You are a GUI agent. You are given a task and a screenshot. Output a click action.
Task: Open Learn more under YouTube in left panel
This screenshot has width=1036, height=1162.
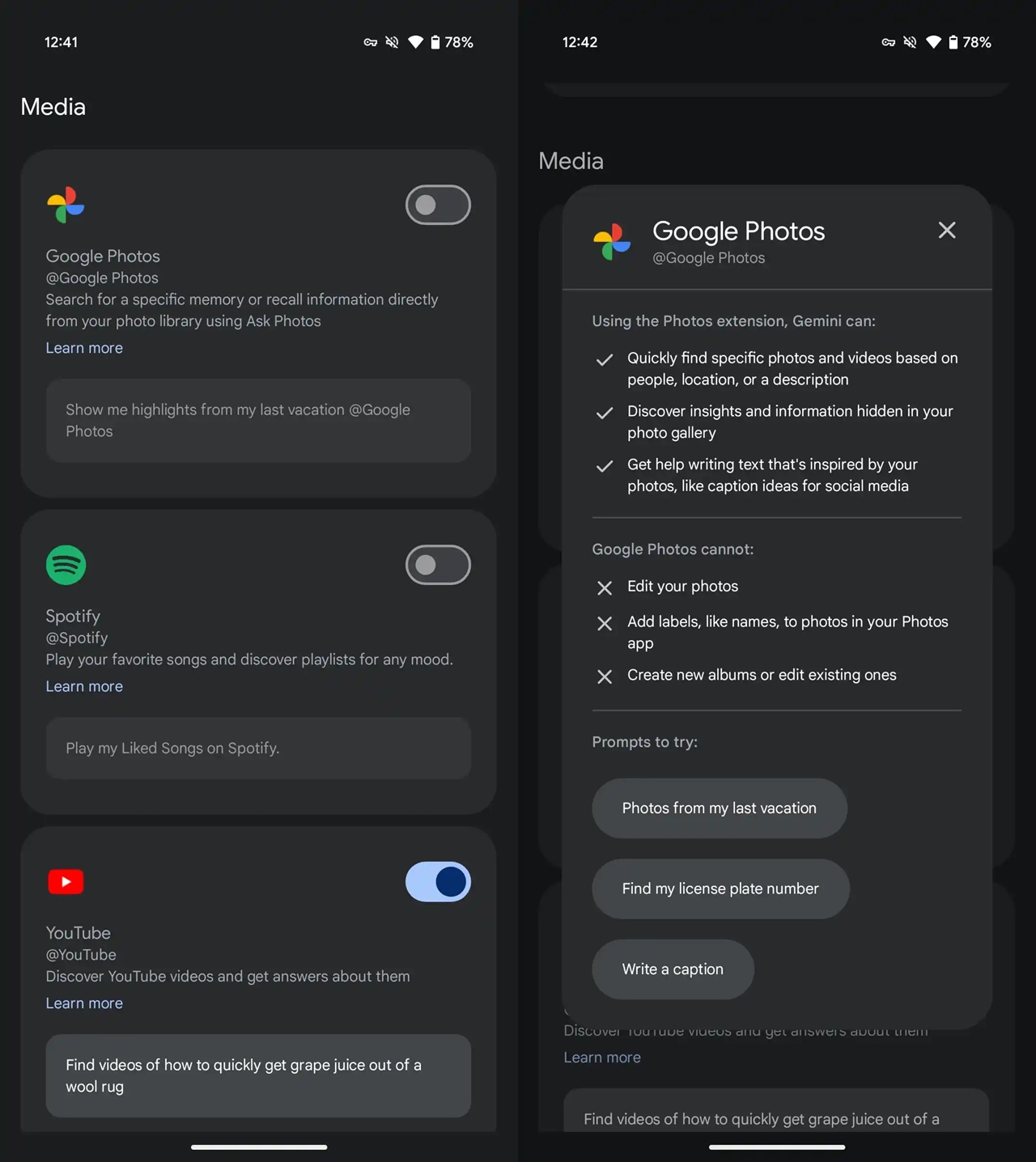coord(84,1003)
